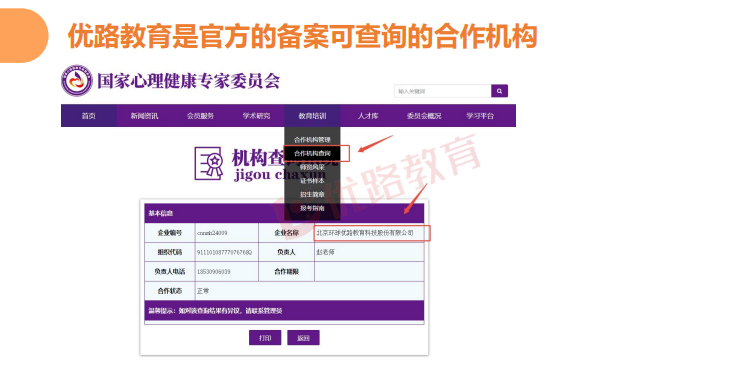Click the 打印 print button
The width and height of the screenshot is (744, 375).
(265, 338)
